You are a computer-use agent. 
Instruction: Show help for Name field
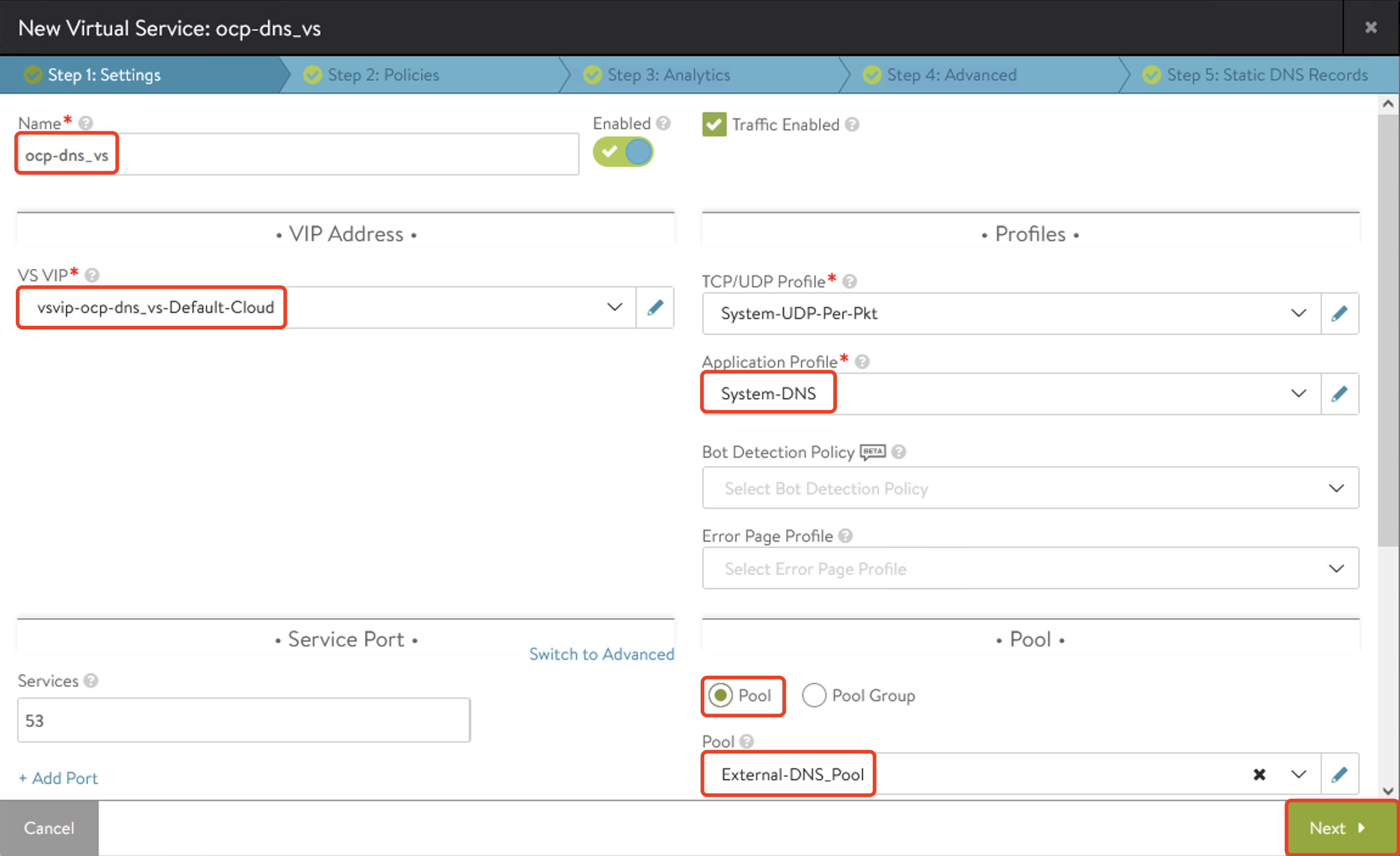click(86, 123)
